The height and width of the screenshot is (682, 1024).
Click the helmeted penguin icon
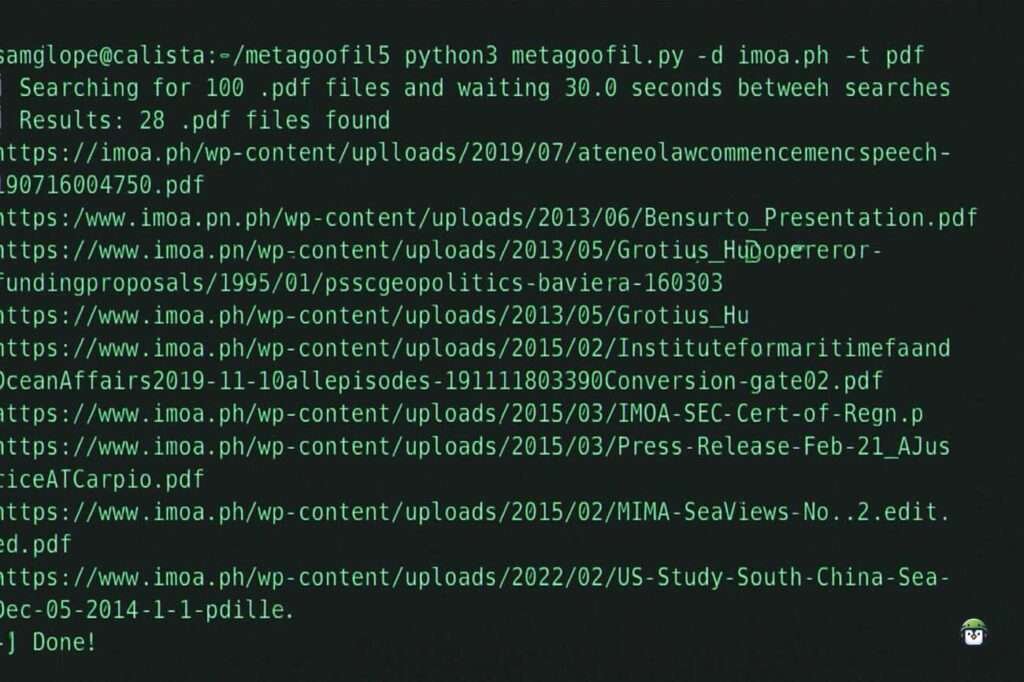pyautogui.click(x=974, y=632)
